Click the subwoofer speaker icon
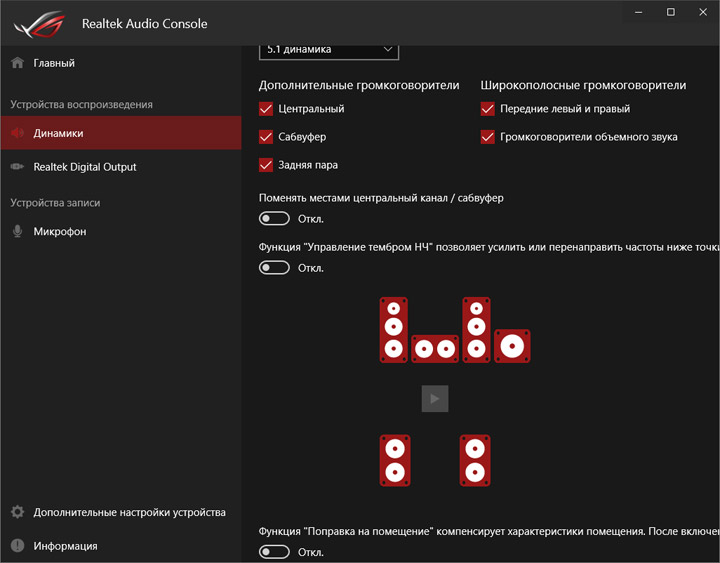This screenshot has height=563, width=720. 512,346
